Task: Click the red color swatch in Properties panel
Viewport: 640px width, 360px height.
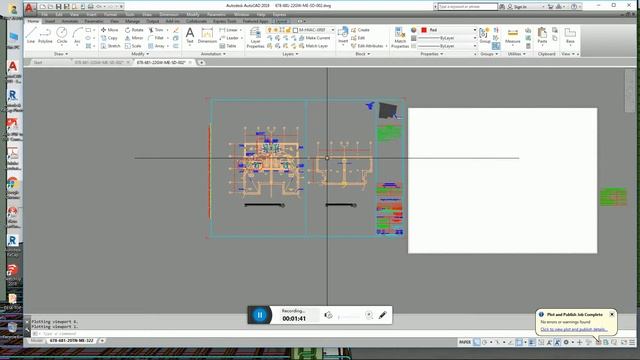Action: [424, 30]
